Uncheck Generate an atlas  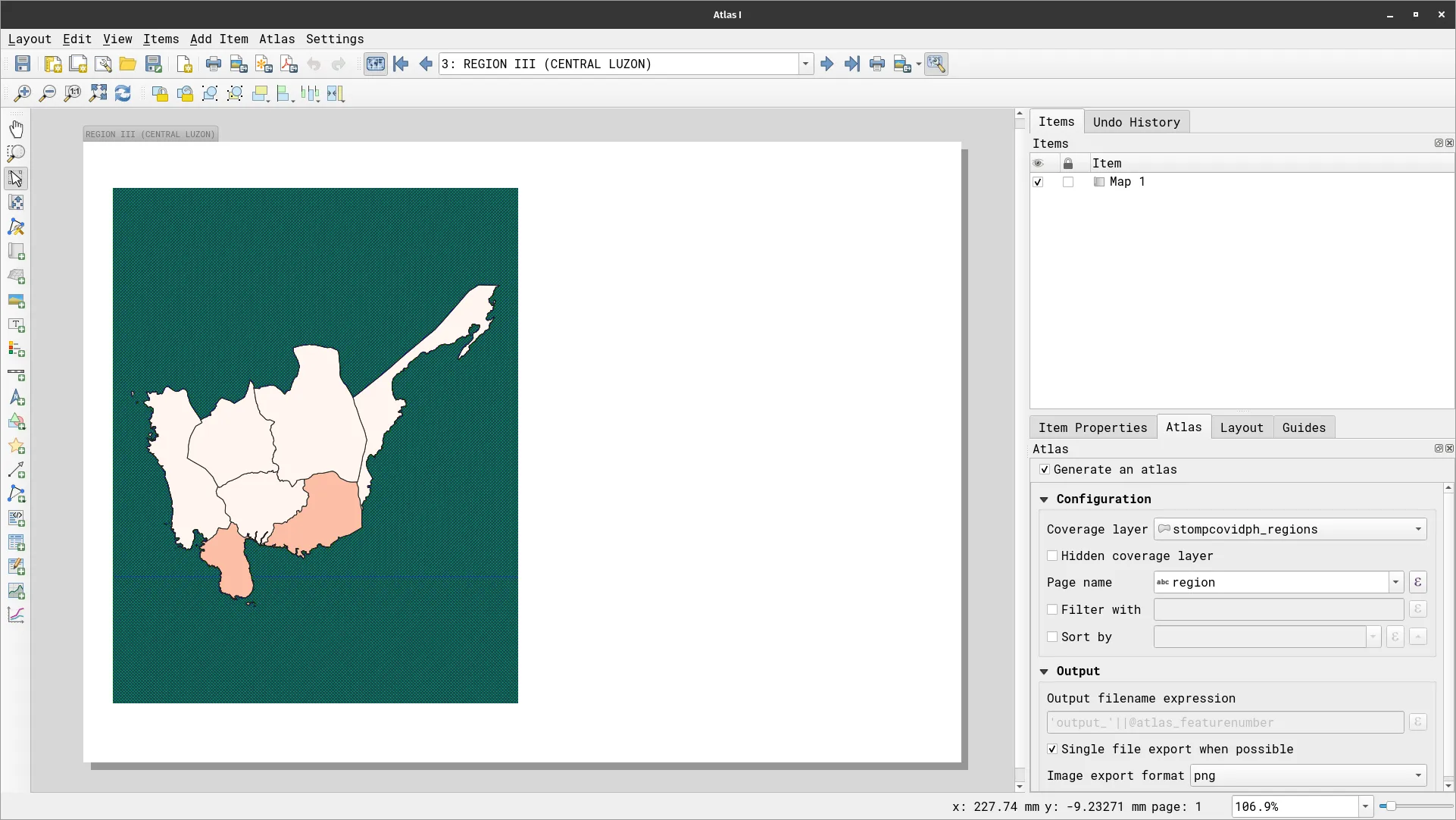click(x=1045, y=470)
